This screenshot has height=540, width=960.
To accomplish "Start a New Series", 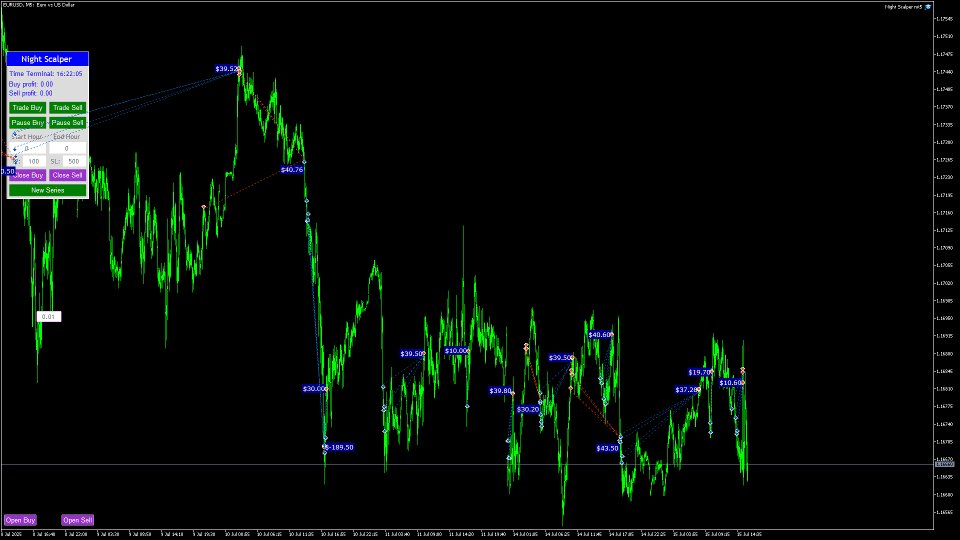I will 48,190.
